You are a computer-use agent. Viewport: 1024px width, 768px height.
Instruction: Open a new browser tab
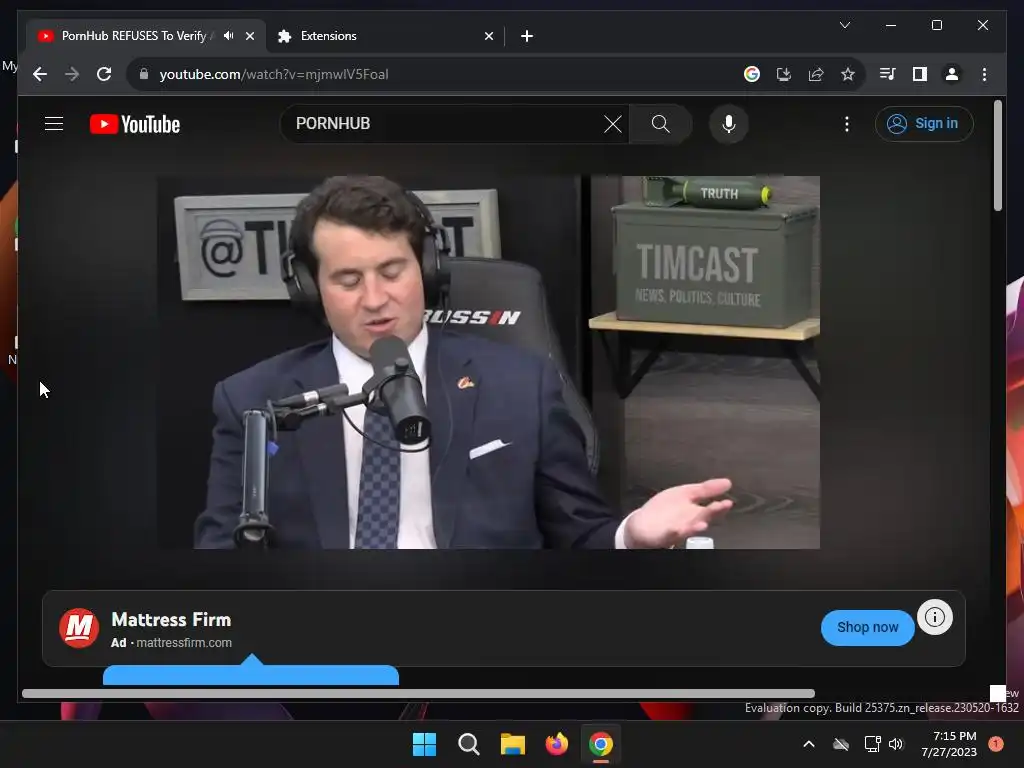pyautogui.click(x=527, y=36)
